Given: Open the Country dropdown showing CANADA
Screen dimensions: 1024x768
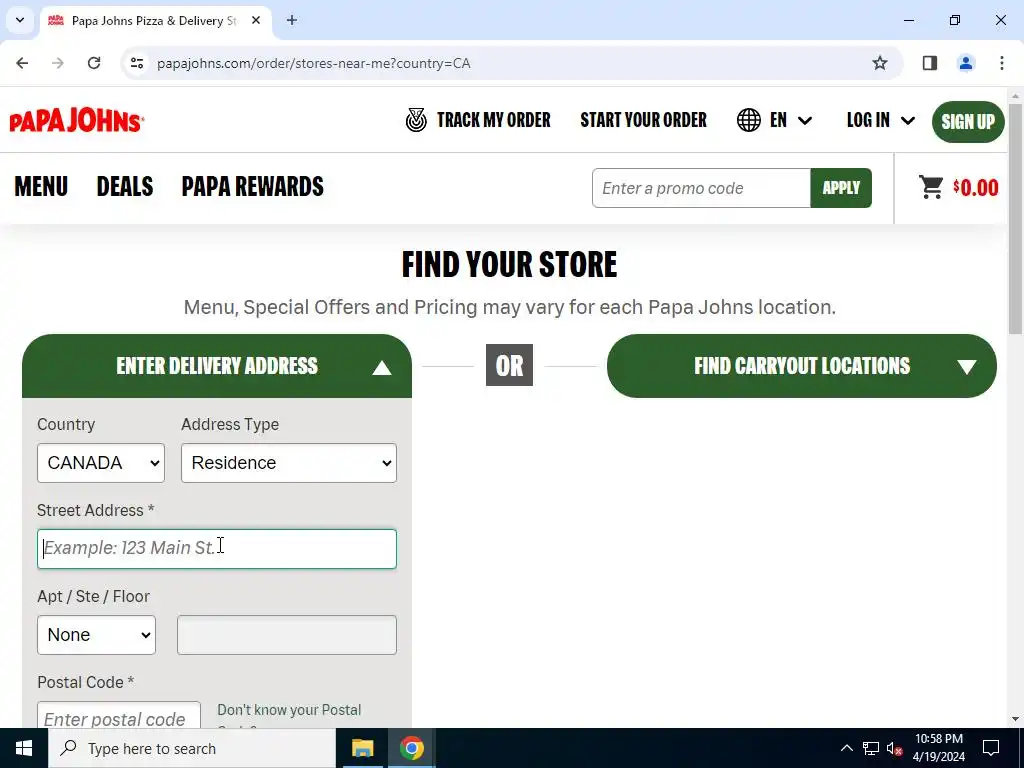Looking at the screenshot, I should click(x=101, y=463).
